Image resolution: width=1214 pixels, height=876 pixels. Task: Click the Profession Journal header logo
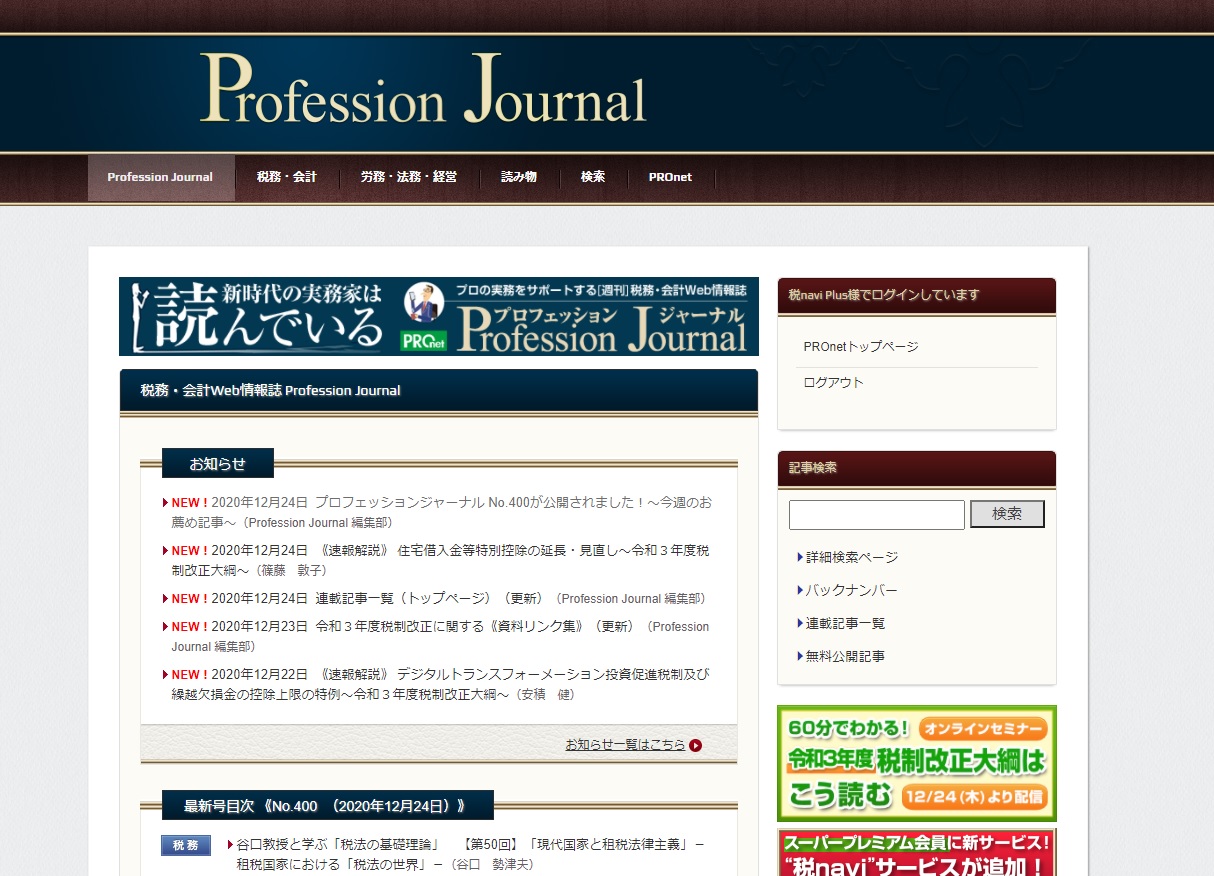click(423, 90)
